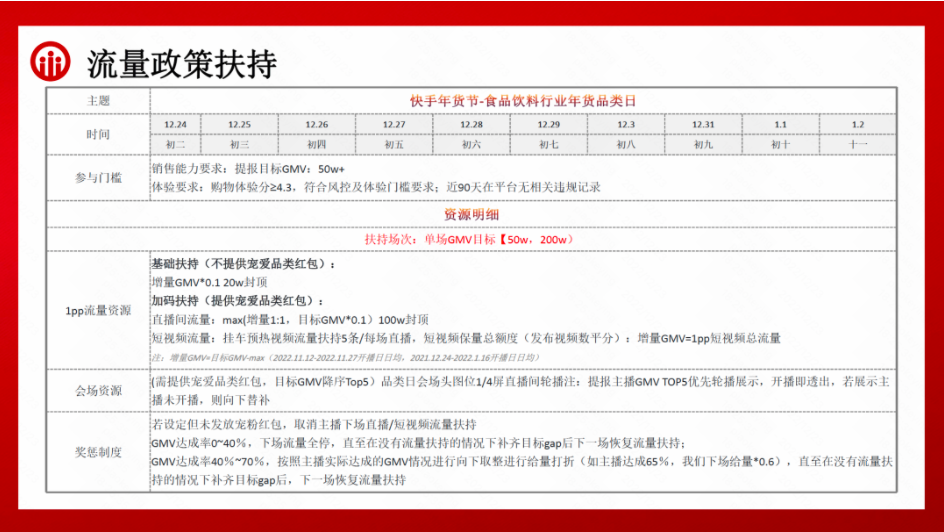Click the lunar day cell 初十
Viewport: 944px width, 532px height.
point(781,144)
